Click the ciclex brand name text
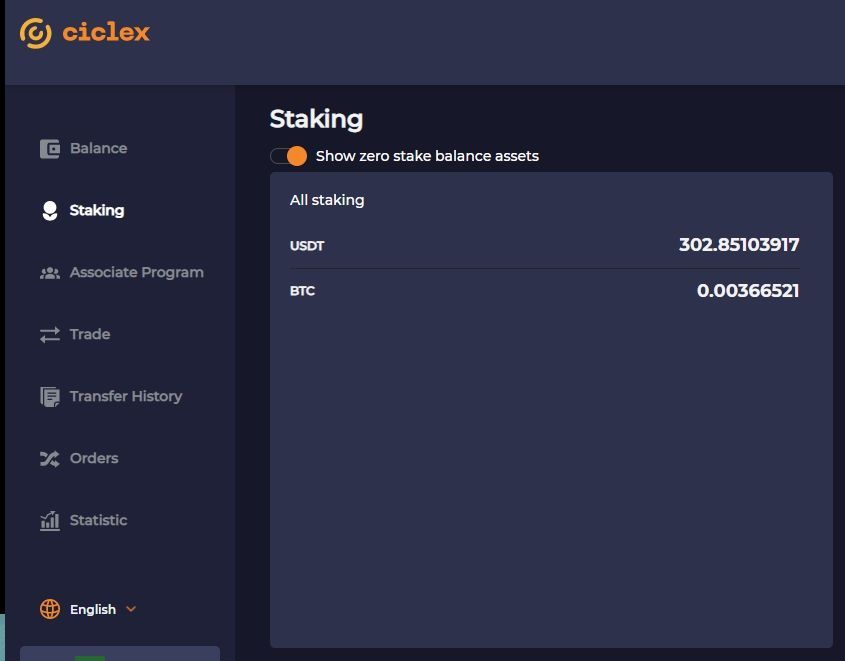 (x=105, y=33)
